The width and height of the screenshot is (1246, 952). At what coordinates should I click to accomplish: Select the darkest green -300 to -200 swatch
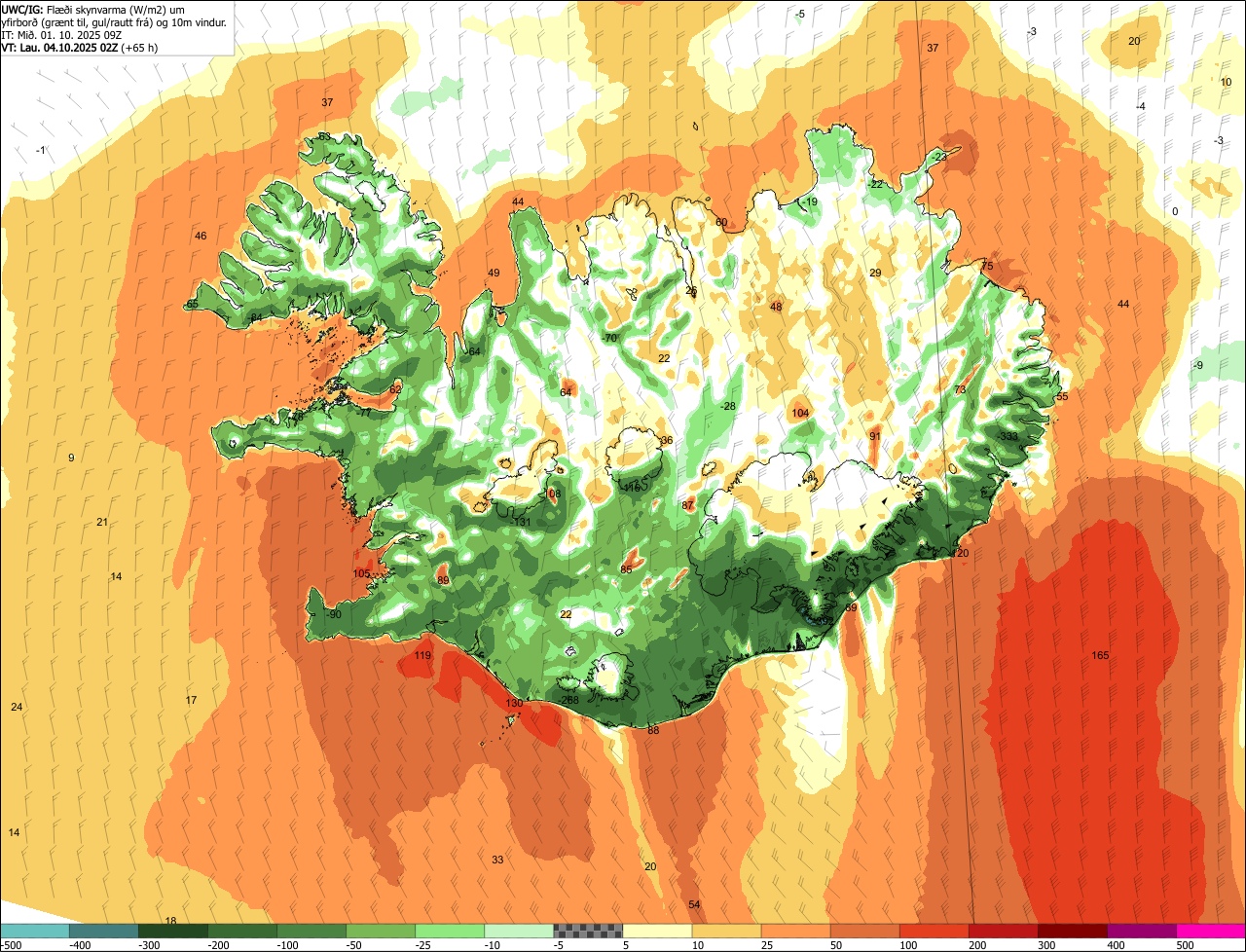(172, 931)
